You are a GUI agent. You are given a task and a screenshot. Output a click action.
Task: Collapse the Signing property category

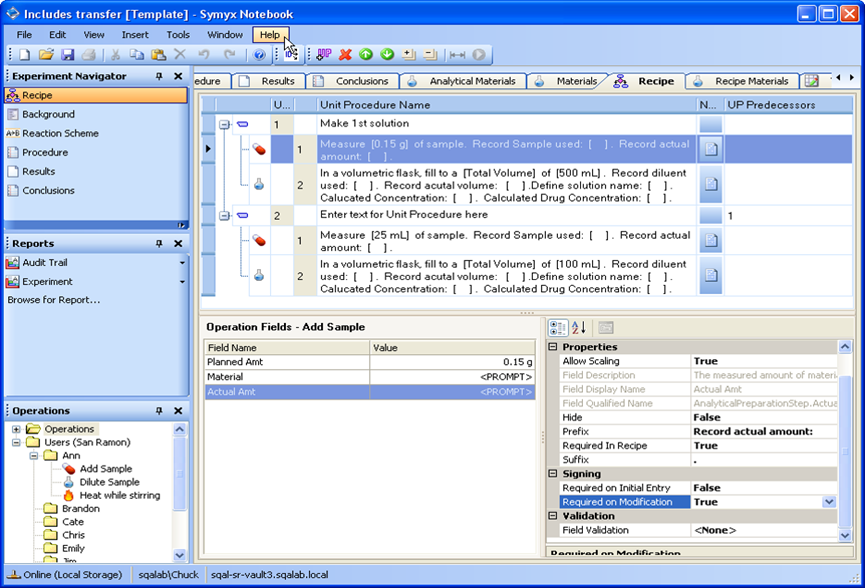[x=553, y=474]
